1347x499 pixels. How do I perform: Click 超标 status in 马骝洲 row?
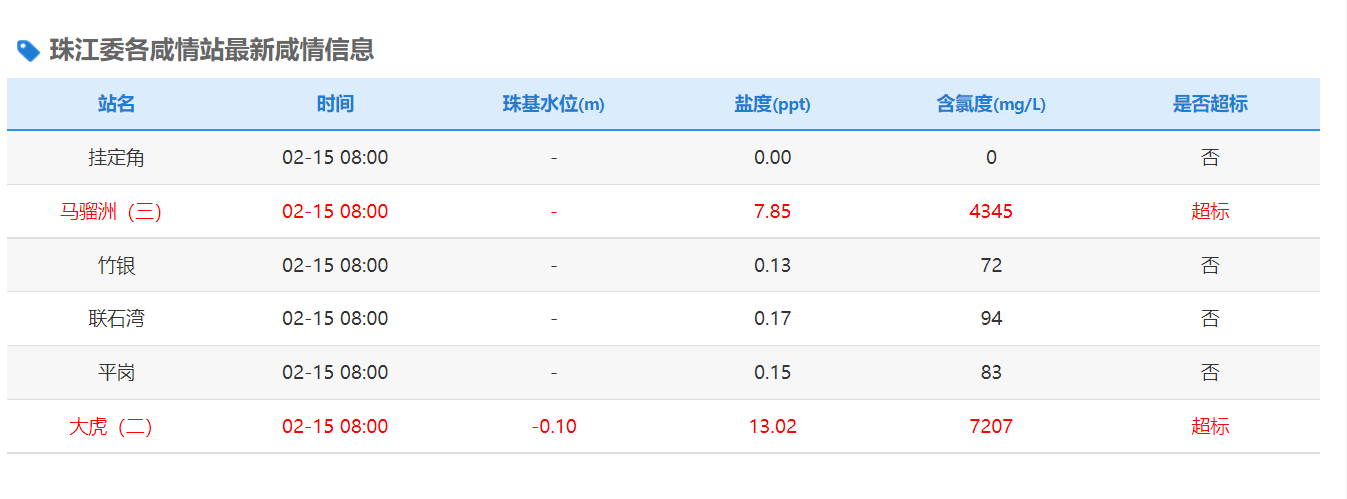[1210, 212]
